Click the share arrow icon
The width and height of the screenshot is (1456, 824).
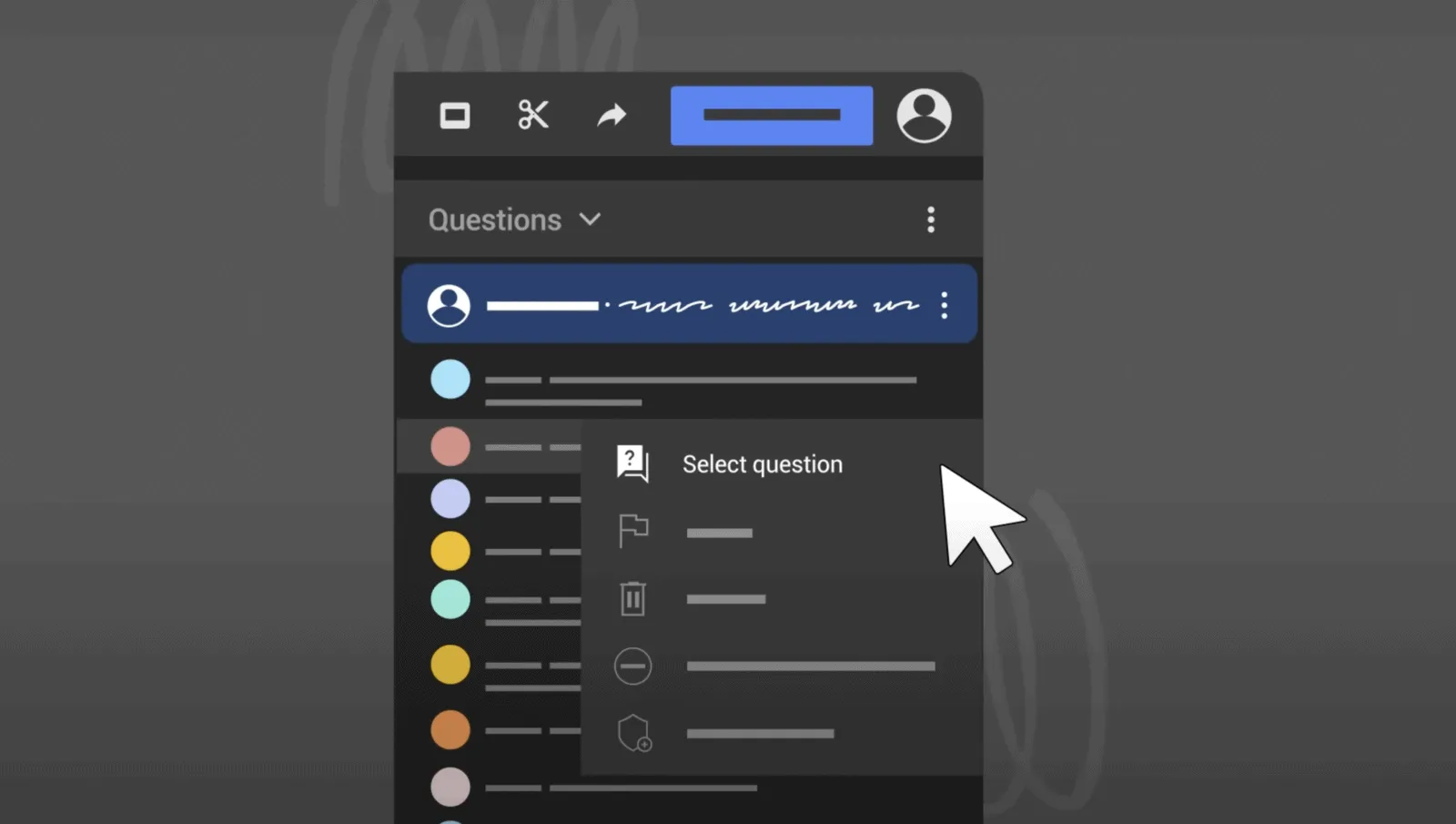point(612,116)
